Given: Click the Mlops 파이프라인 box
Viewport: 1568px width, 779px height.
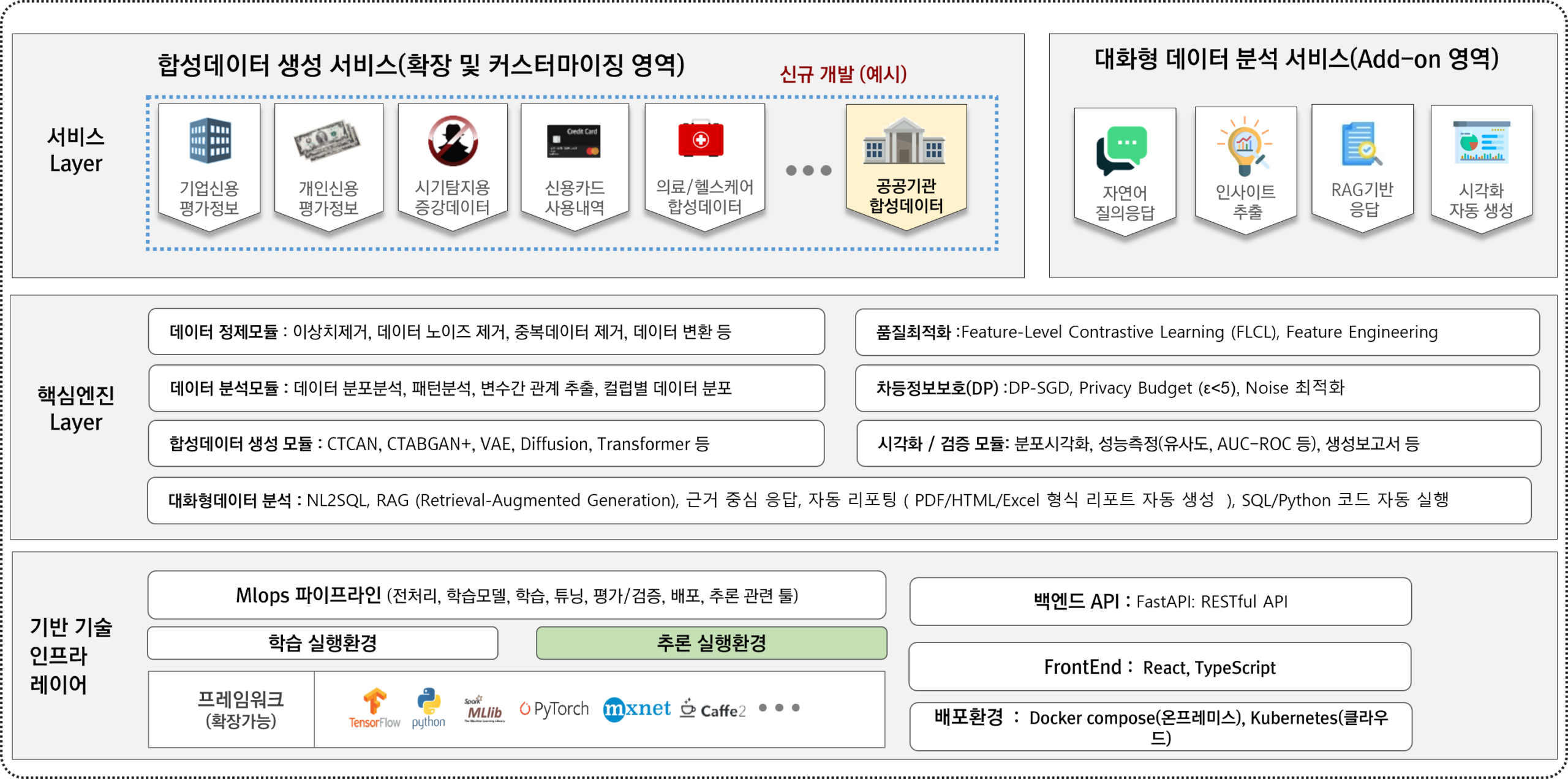Looking at the screenshot, I should pyautogui.click(x=516, y=595).
